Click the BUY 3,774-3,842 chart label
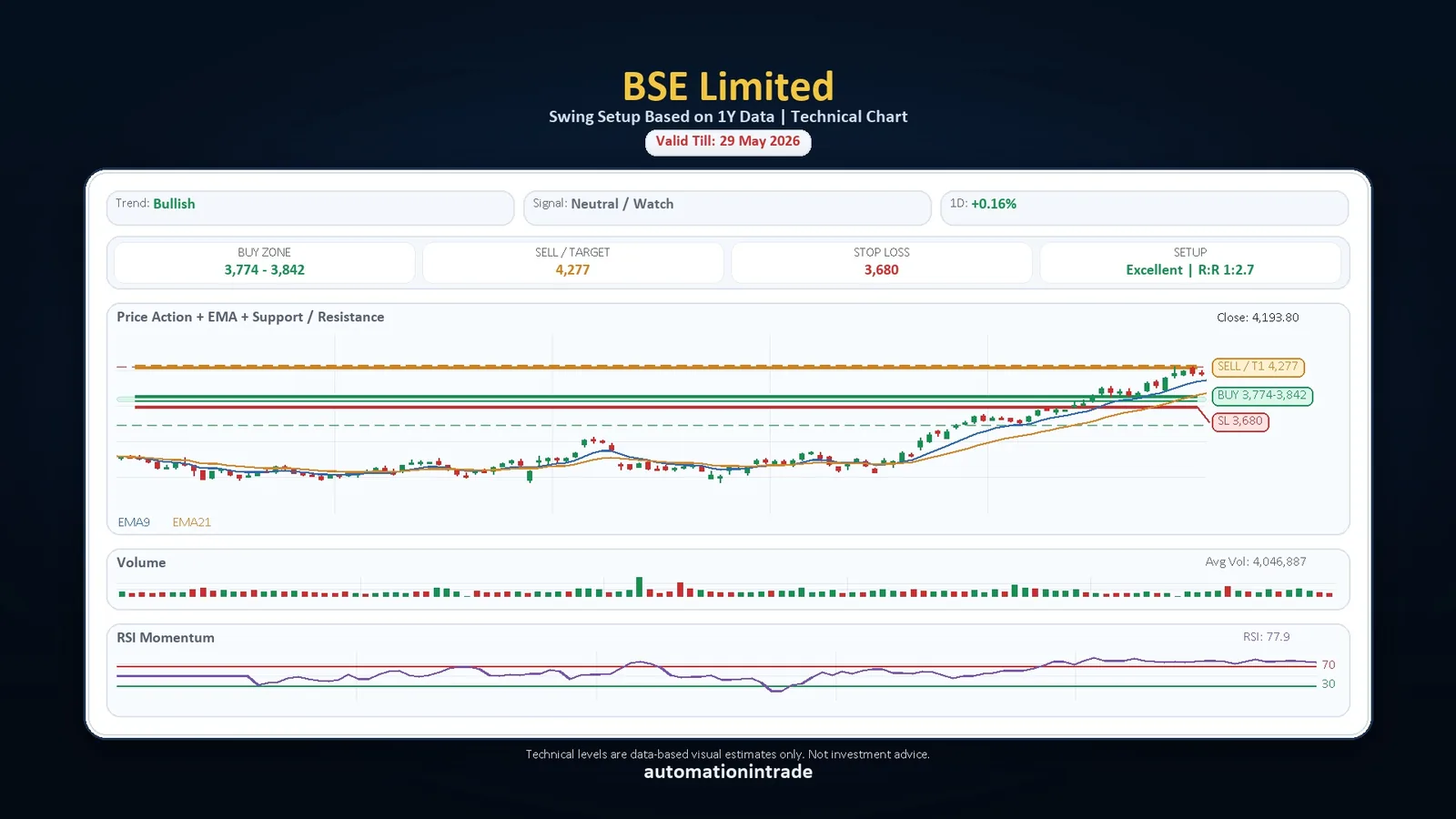 [1262, 396]
